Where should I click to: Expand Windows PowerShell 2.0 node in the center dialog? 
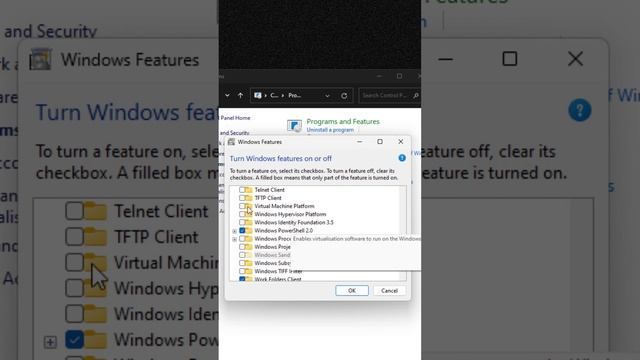coord(235,231)
